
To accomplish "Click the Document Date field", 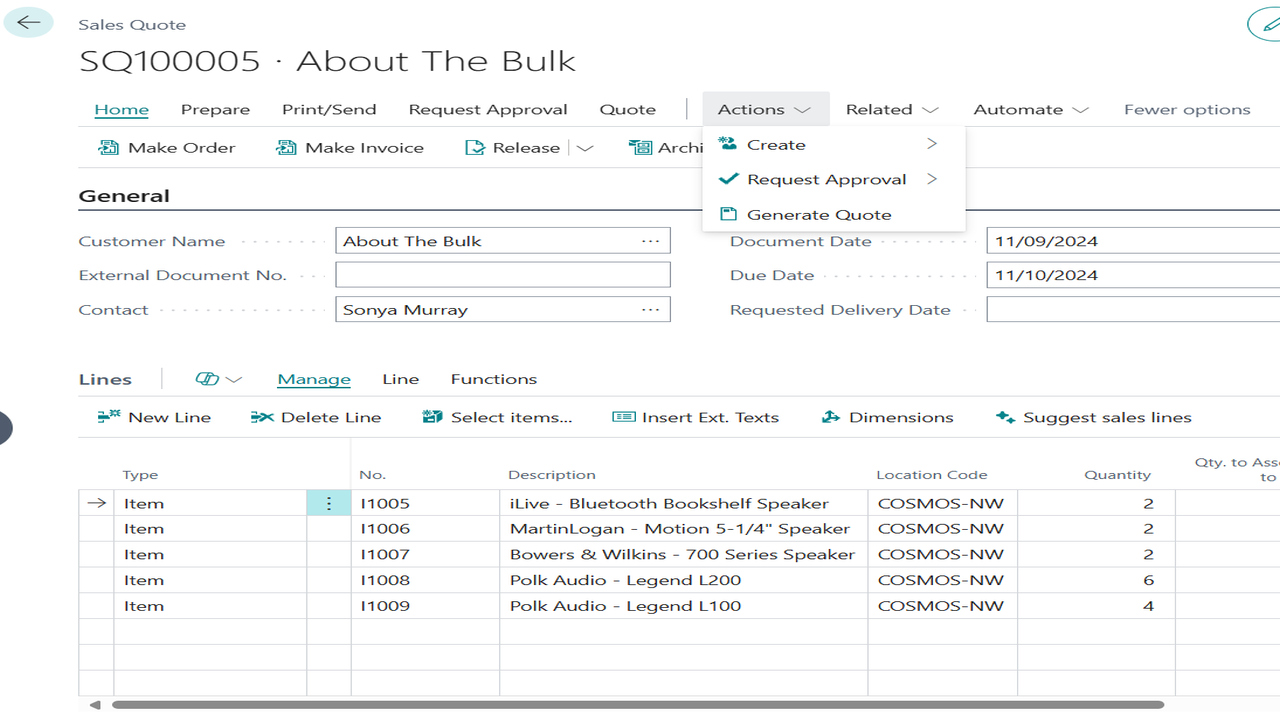I will 1133,241.
